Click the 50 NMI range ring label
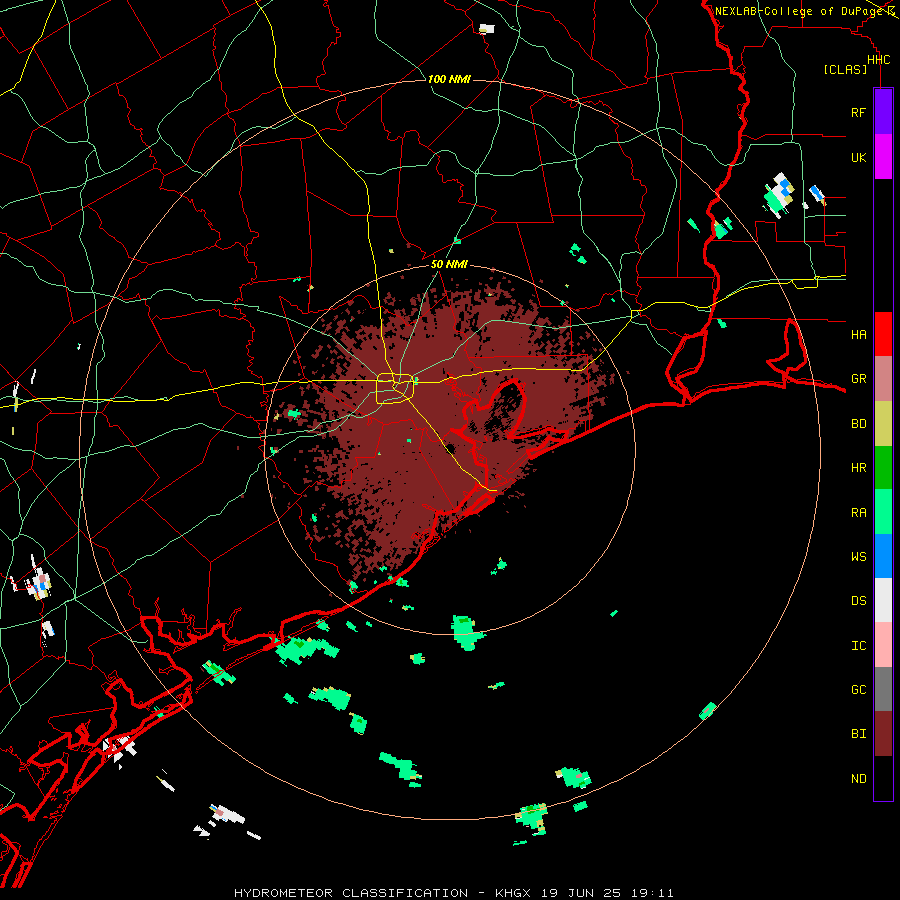This screenshot has height=900, width=900. point(449,264)
